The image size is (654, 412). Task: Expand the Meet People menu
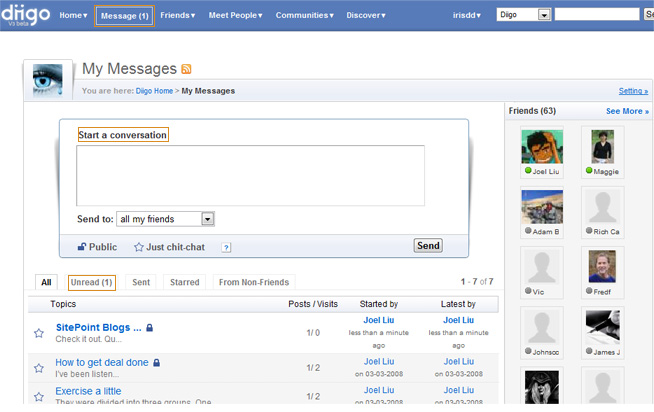pyautogui.click(x=235, y=15)
